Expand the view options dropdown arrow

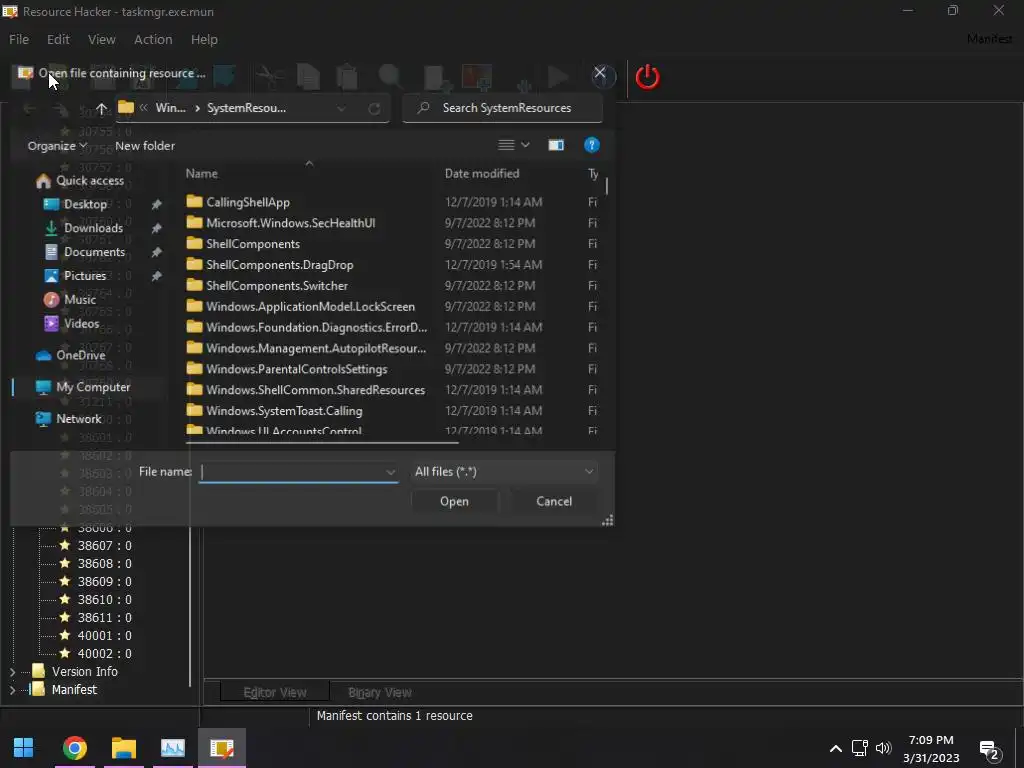click(525, 145)
